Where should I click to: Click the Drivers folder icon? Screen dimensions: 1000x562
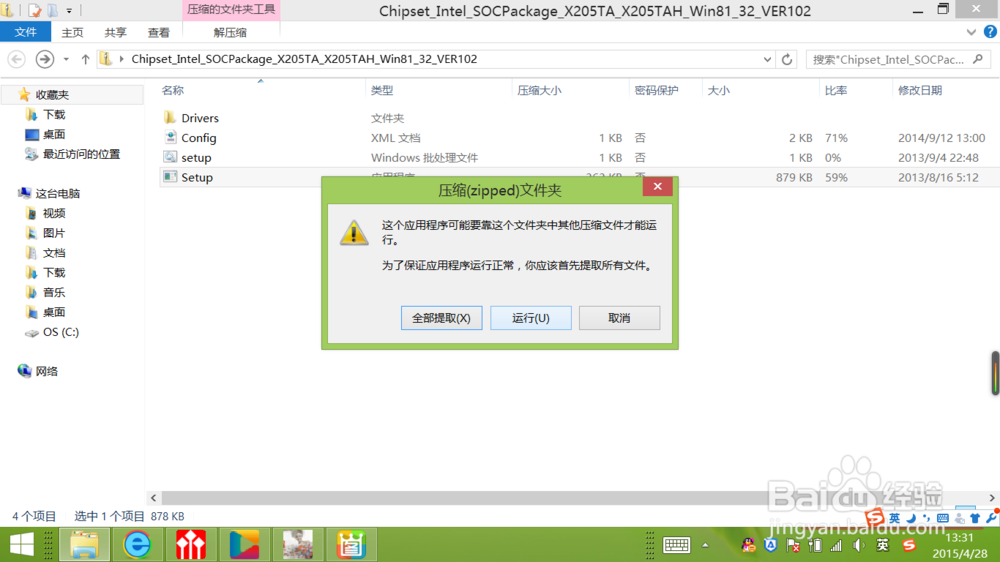point(170,117)
